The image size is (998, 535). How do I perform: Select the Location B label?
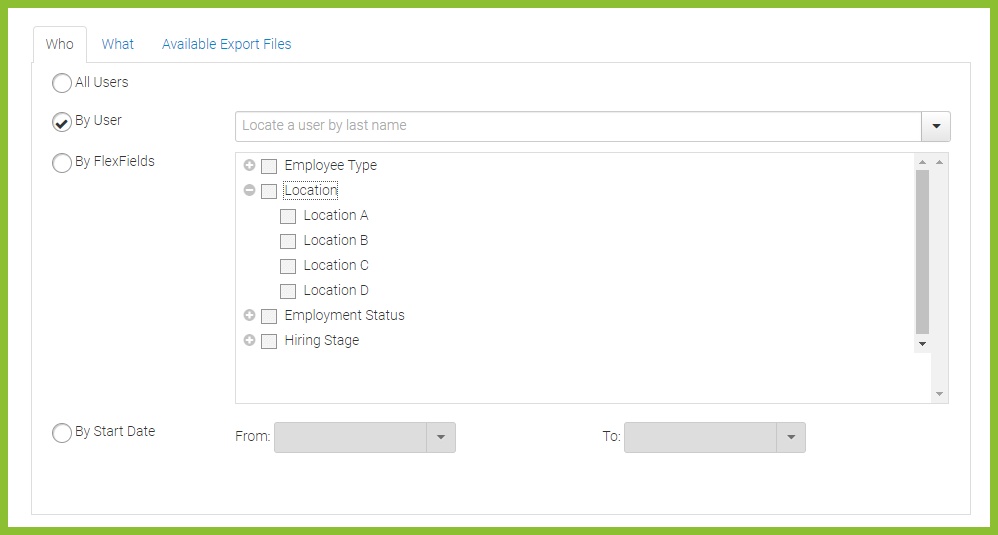click(x=335, y=240)
